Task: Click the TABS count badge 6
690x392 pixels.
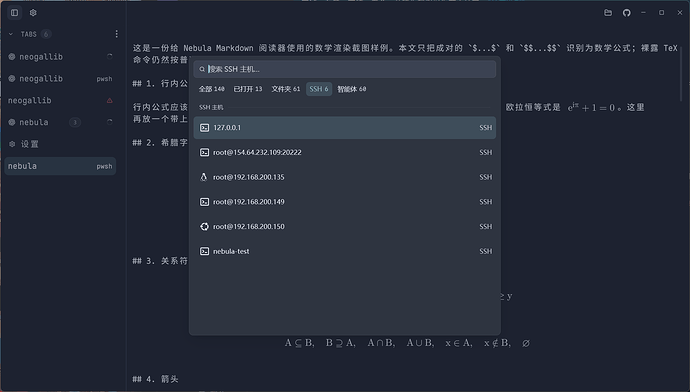Action: tap(46, 34)
